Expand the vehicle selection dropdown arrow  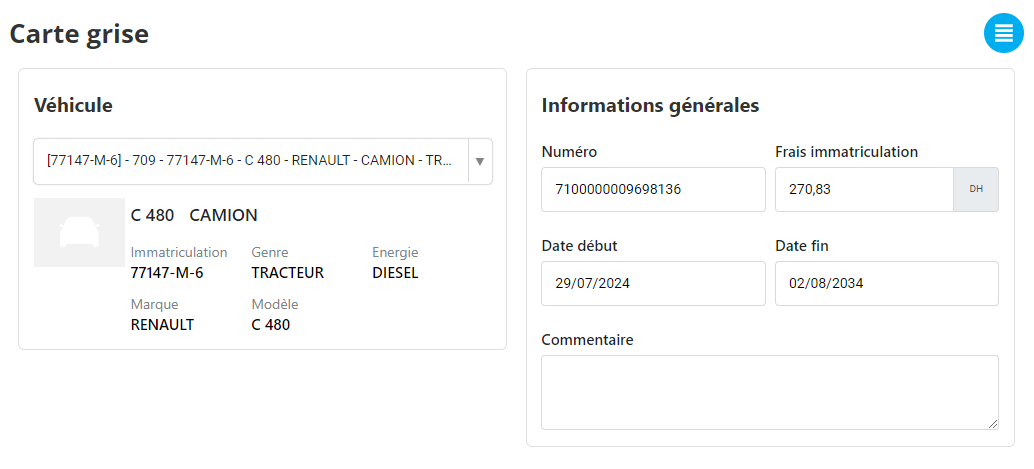[480, 161]
